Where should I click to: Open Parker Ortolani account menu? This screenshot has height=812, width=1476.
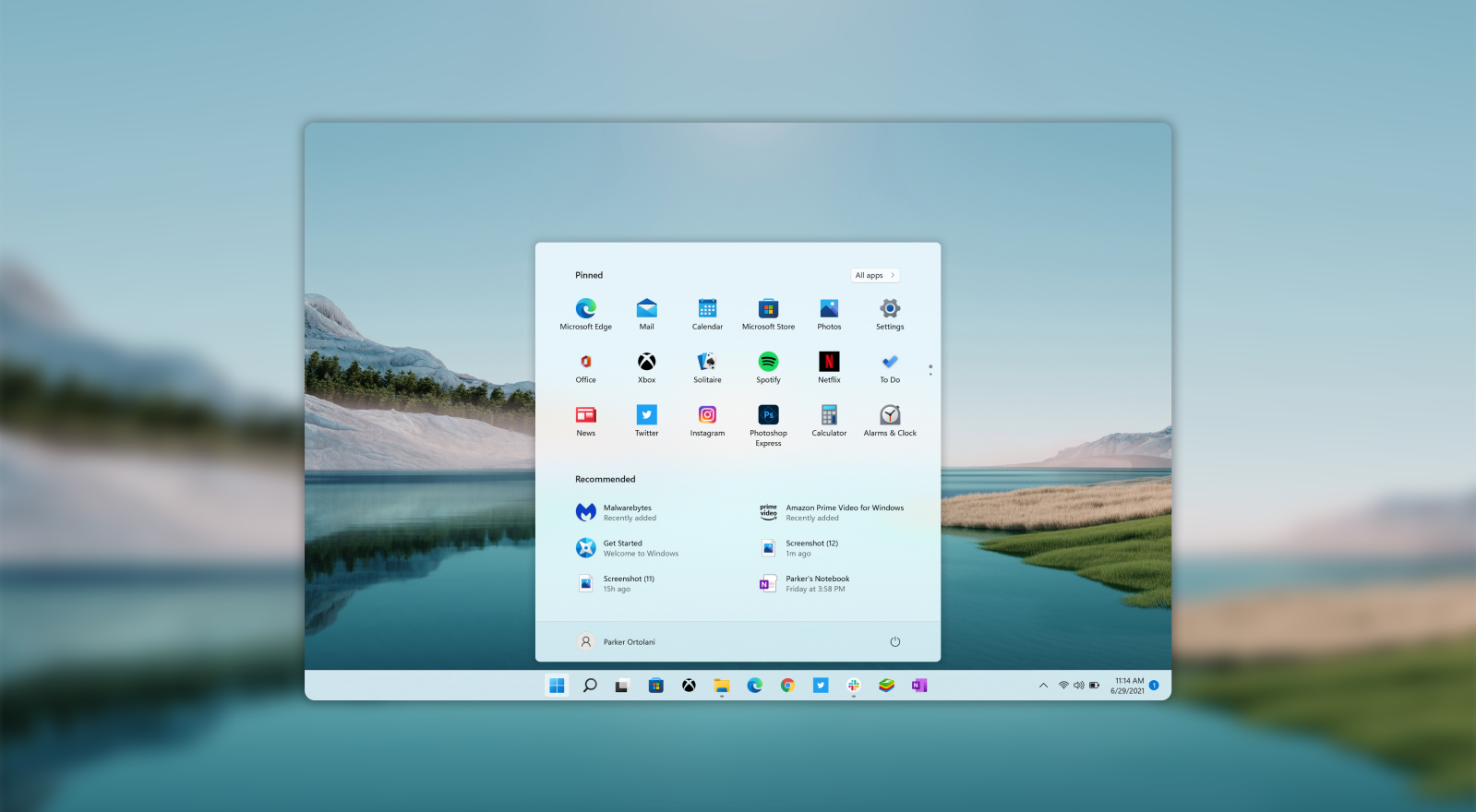tap(616, 642)
